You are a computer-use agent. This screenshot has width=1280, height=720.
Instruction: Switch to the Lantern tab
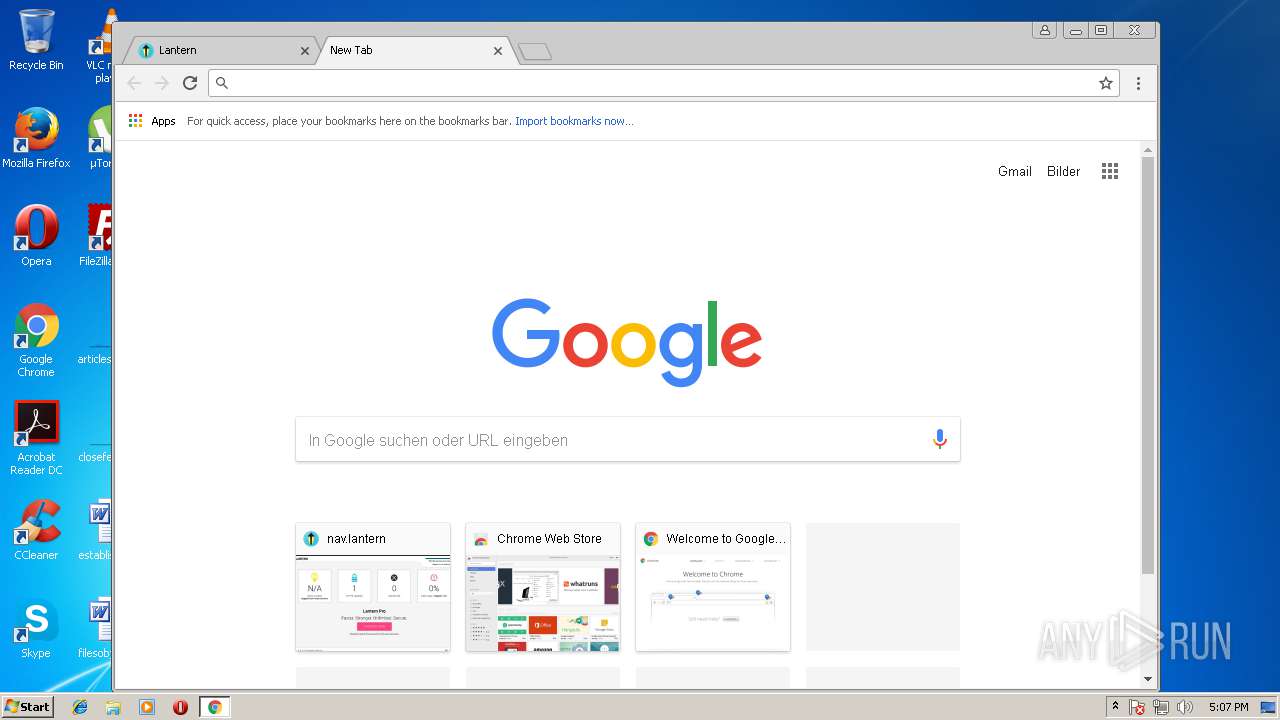tap(222, 50)
